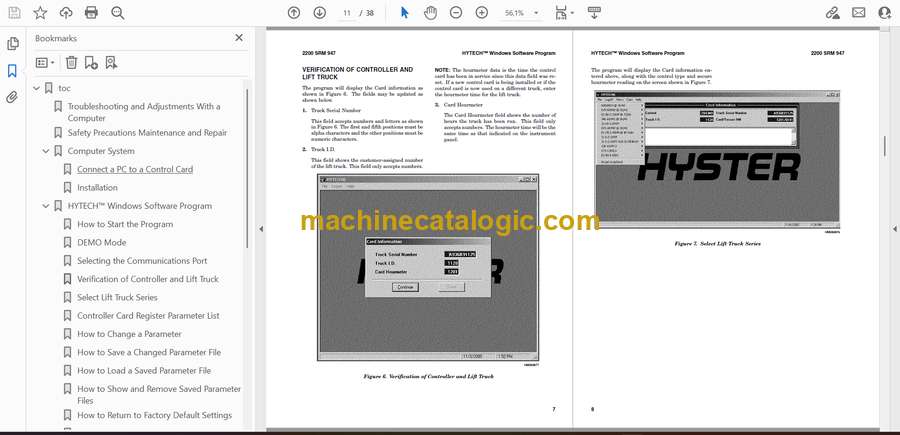
Task: Expand the right tools pane arrow
Action: tap(894, 229)
